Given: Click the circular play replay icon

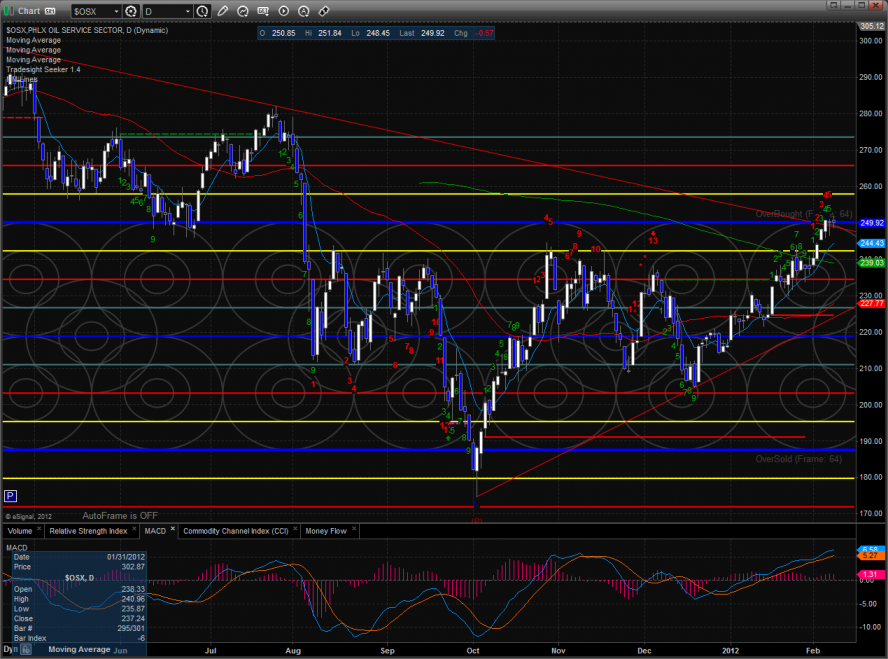Looking at the screenshot, I should pos(284,11).
